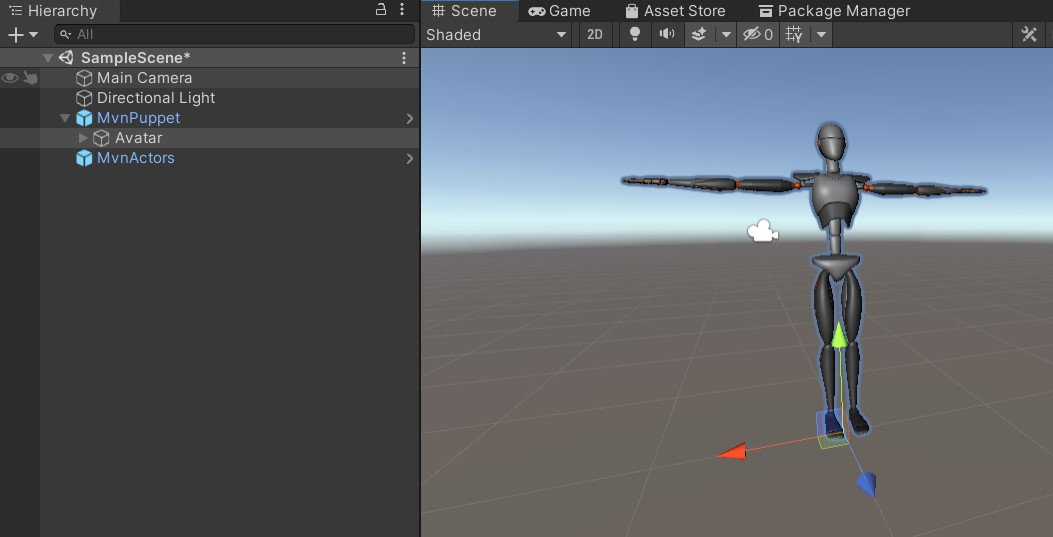This screenshot has width=1053, height=537.
Task: Click the green Y-axis move handle
Action: tap(839, 335)
